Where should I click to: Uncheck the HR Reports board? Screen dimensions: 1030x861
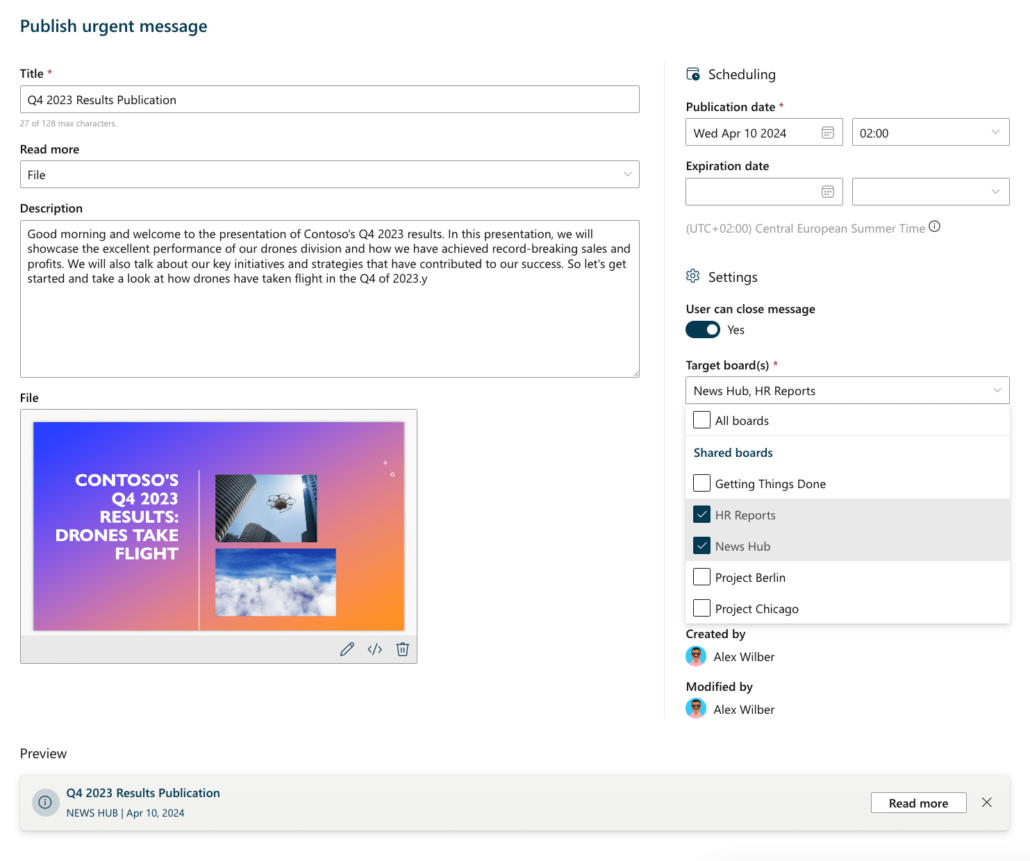[x=701, y=514]
